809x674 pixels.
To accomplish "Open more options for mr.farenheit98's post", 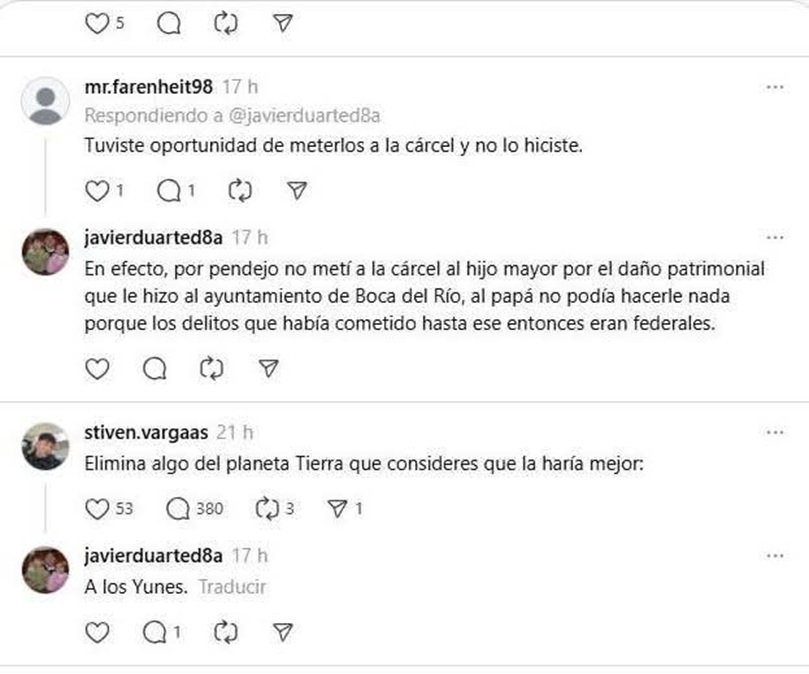I will 774,87.
